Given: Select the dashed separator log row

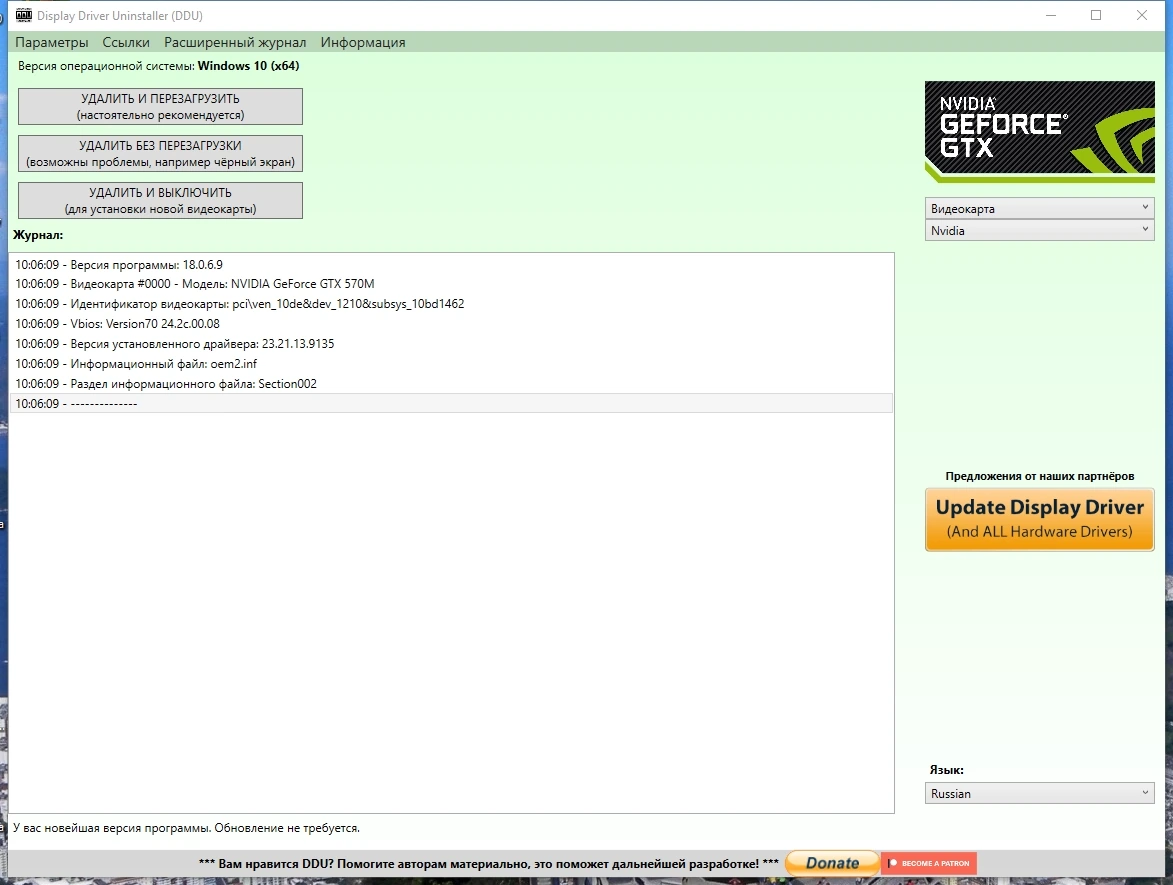Looking at the screenshot, I should click(x=451, y=403).
